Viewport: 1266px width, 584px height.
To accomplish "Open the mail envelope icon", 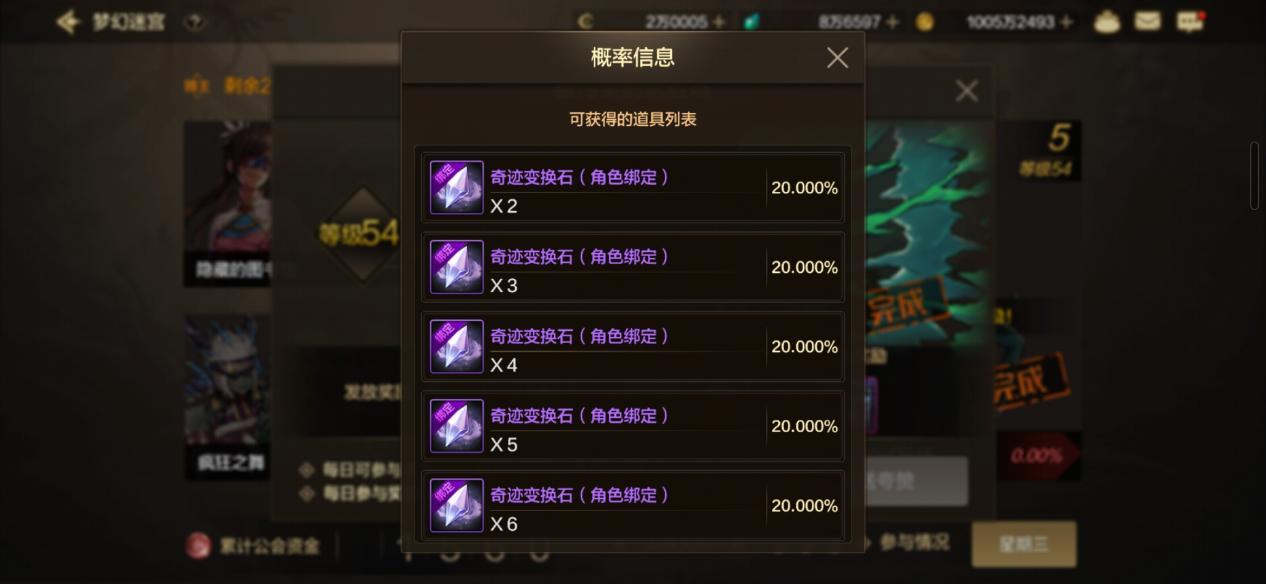I will tap(1147, 21).
